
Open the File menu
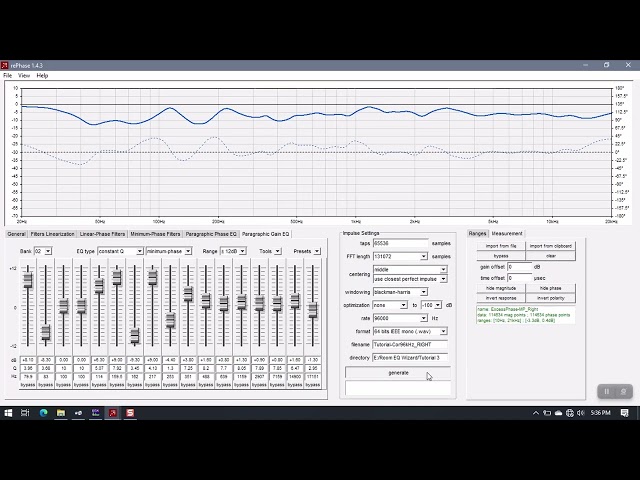7,76
